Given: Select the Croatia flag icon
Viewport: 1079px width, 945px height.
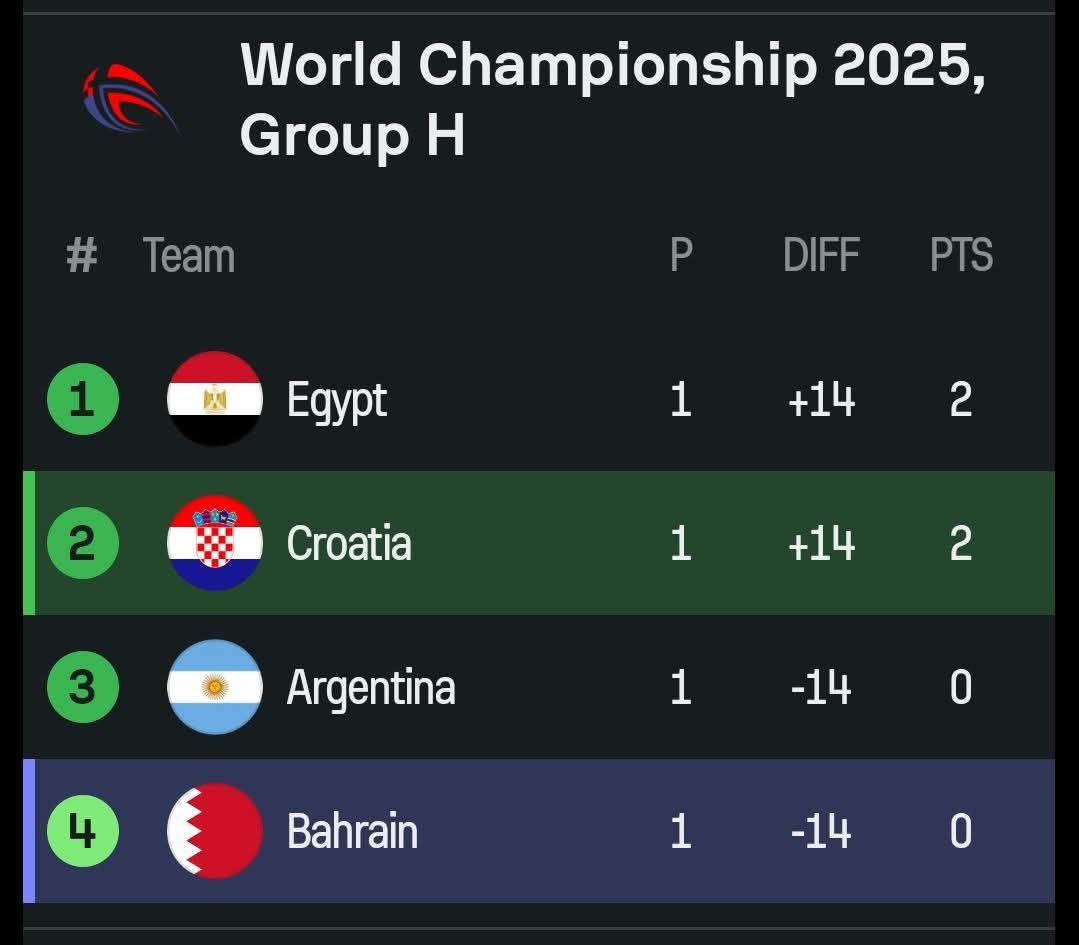Looking at the screenshot, I should point(216,542).
